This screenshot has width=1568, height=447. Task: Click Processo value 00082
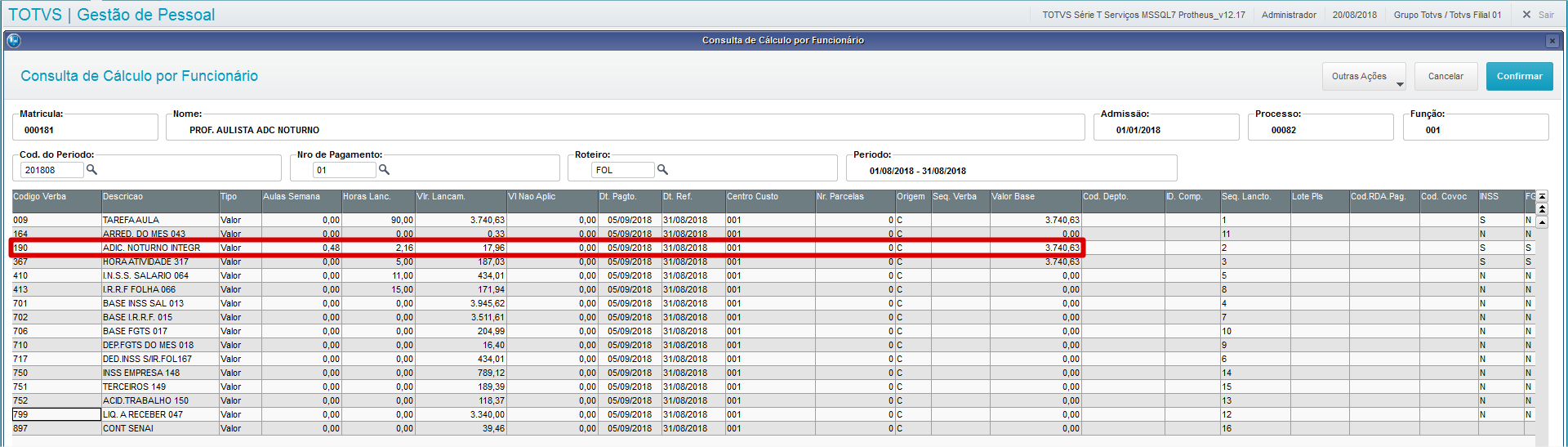coord(1284,130)
